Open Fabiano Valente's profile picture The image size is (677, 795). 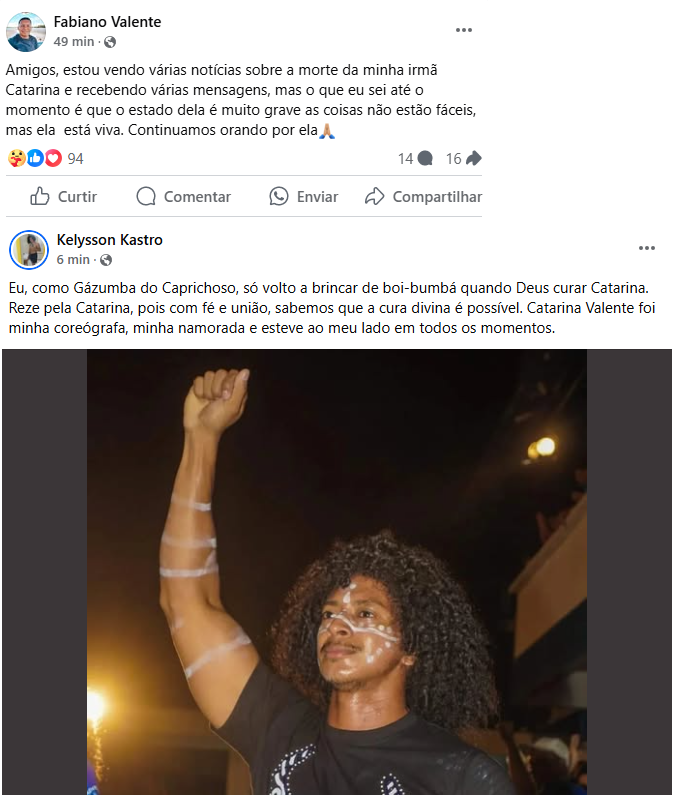(x=25, y=32)
